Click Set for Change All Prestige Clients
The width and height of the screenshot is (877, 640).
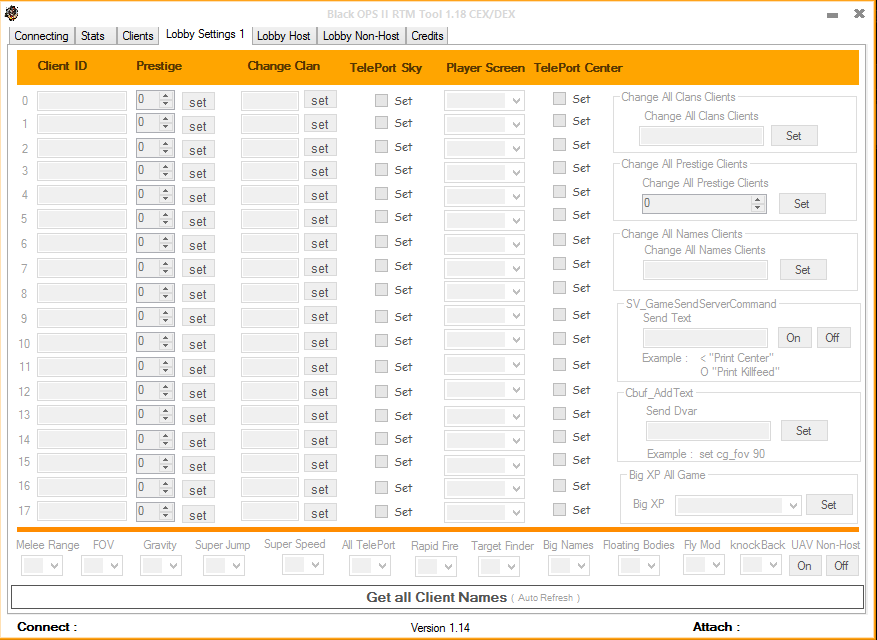[801, 204]
